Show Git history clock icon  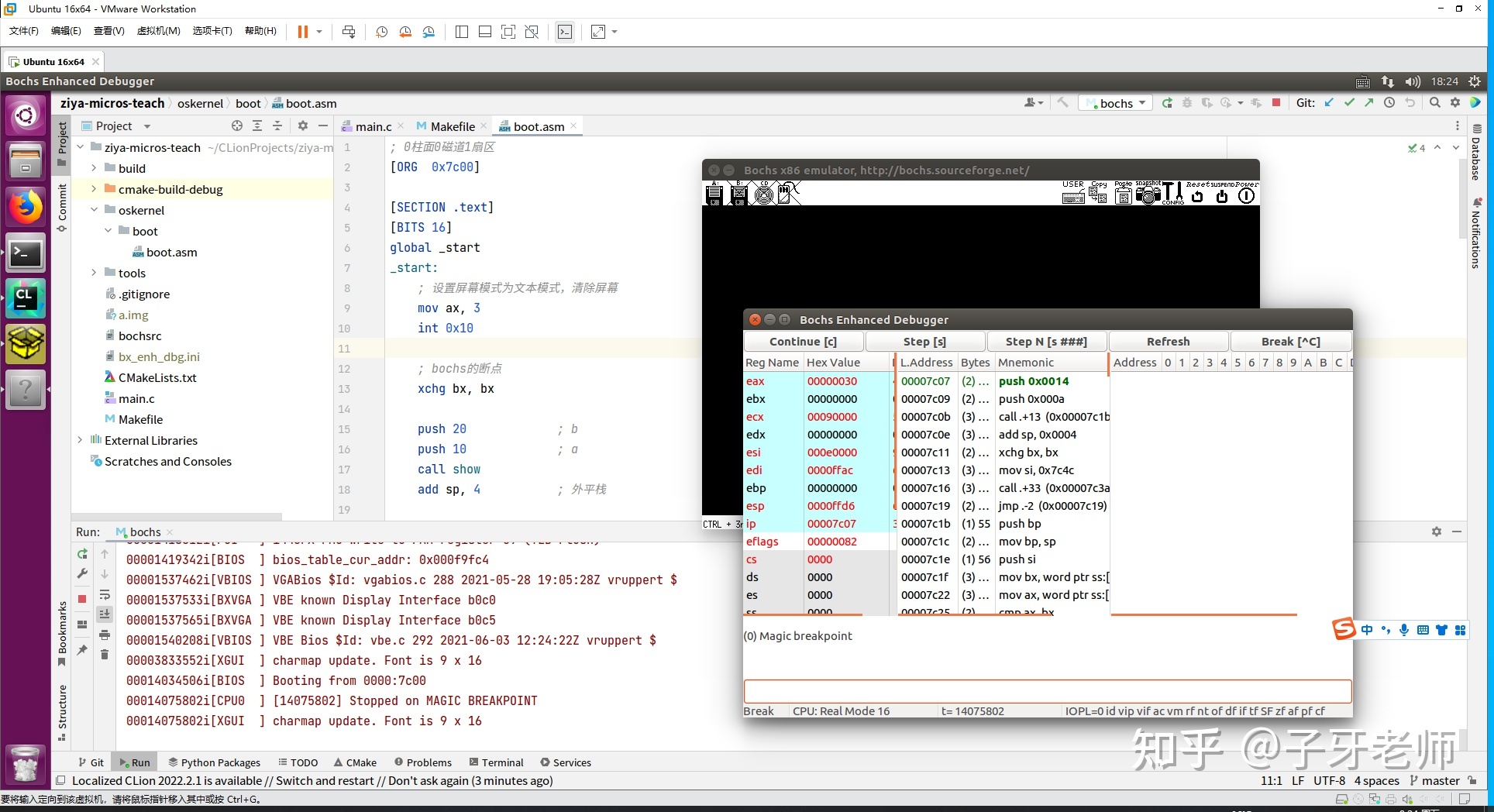(x=1389, y=103)
